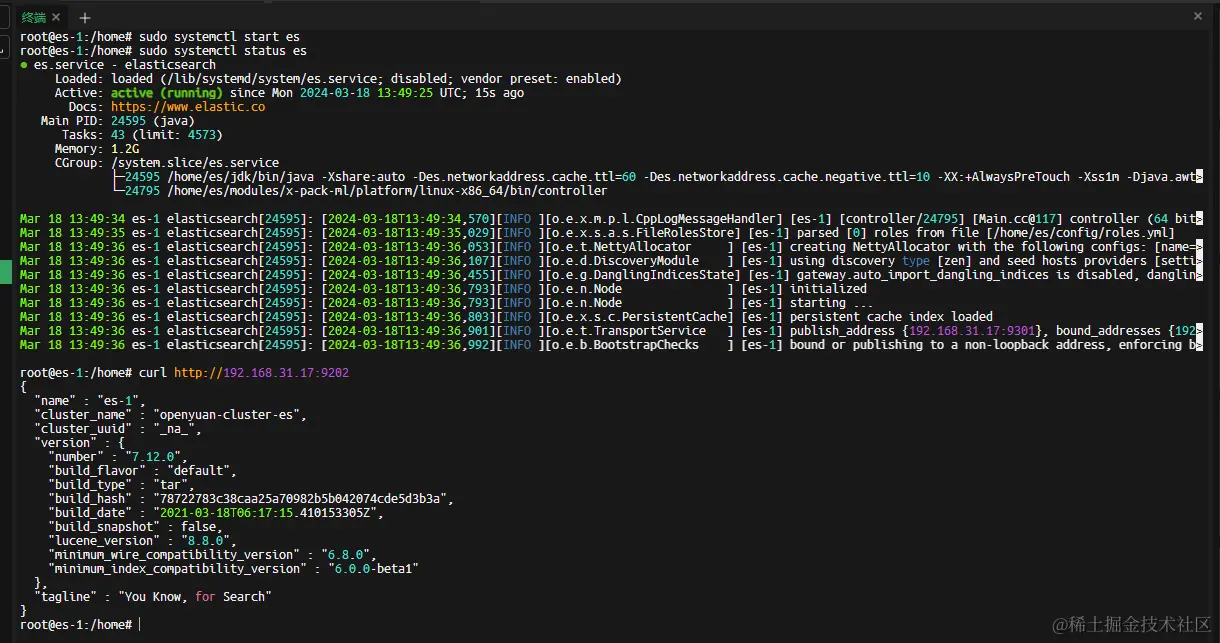
Task: Click the 'since Mon 2024-03-18 13:49:25 UTC' timestamp
Action: click(346, 92)
